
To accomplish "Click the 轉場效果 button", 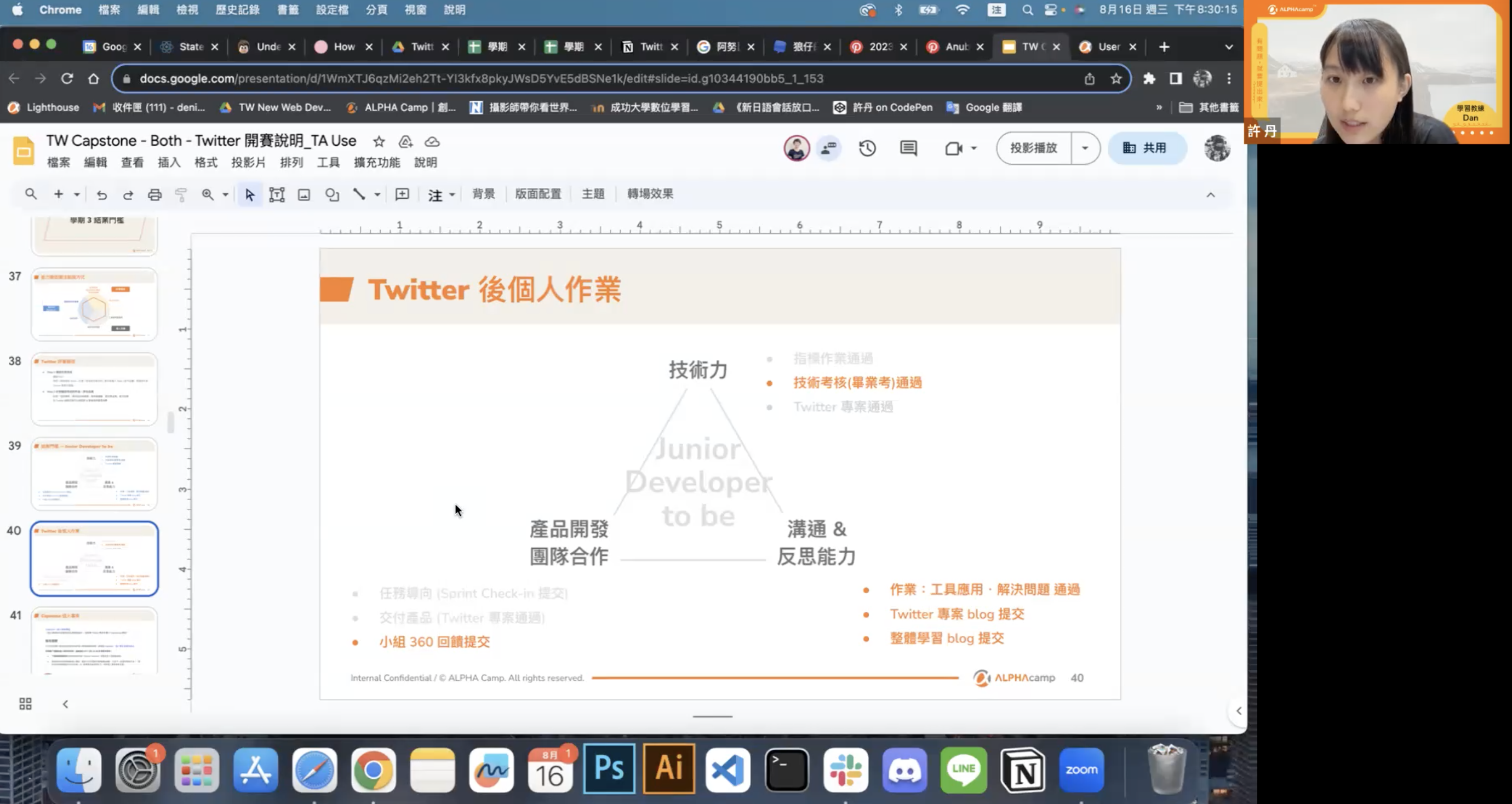I will point(650,194).
